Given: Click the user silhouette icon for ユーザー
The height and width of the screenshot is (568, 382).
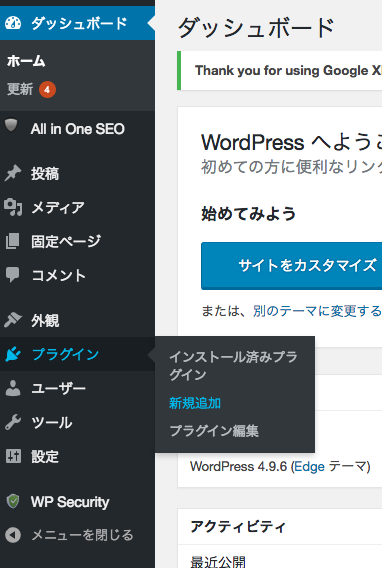Looking at the screenshot, I should [13, 388].
